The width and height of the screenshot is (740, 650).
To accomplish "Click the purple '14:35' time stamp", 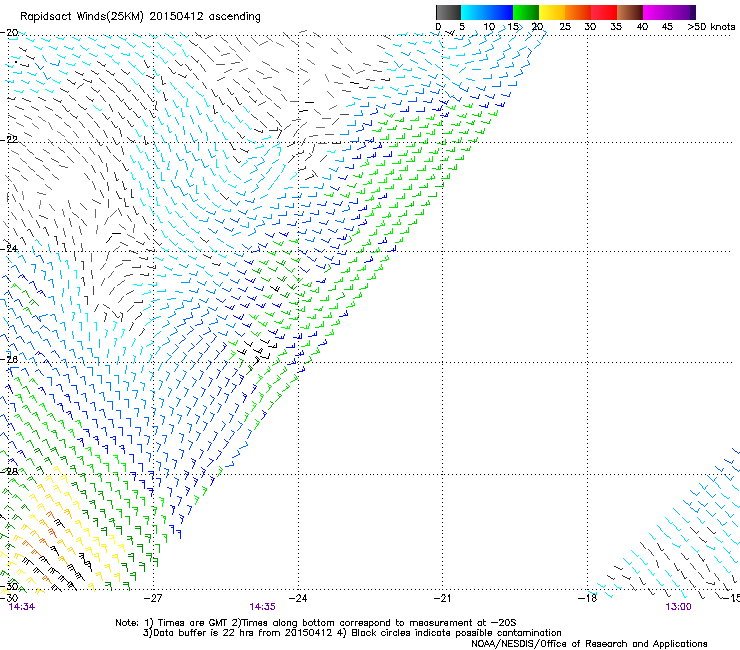I will (x=262, y=607).
